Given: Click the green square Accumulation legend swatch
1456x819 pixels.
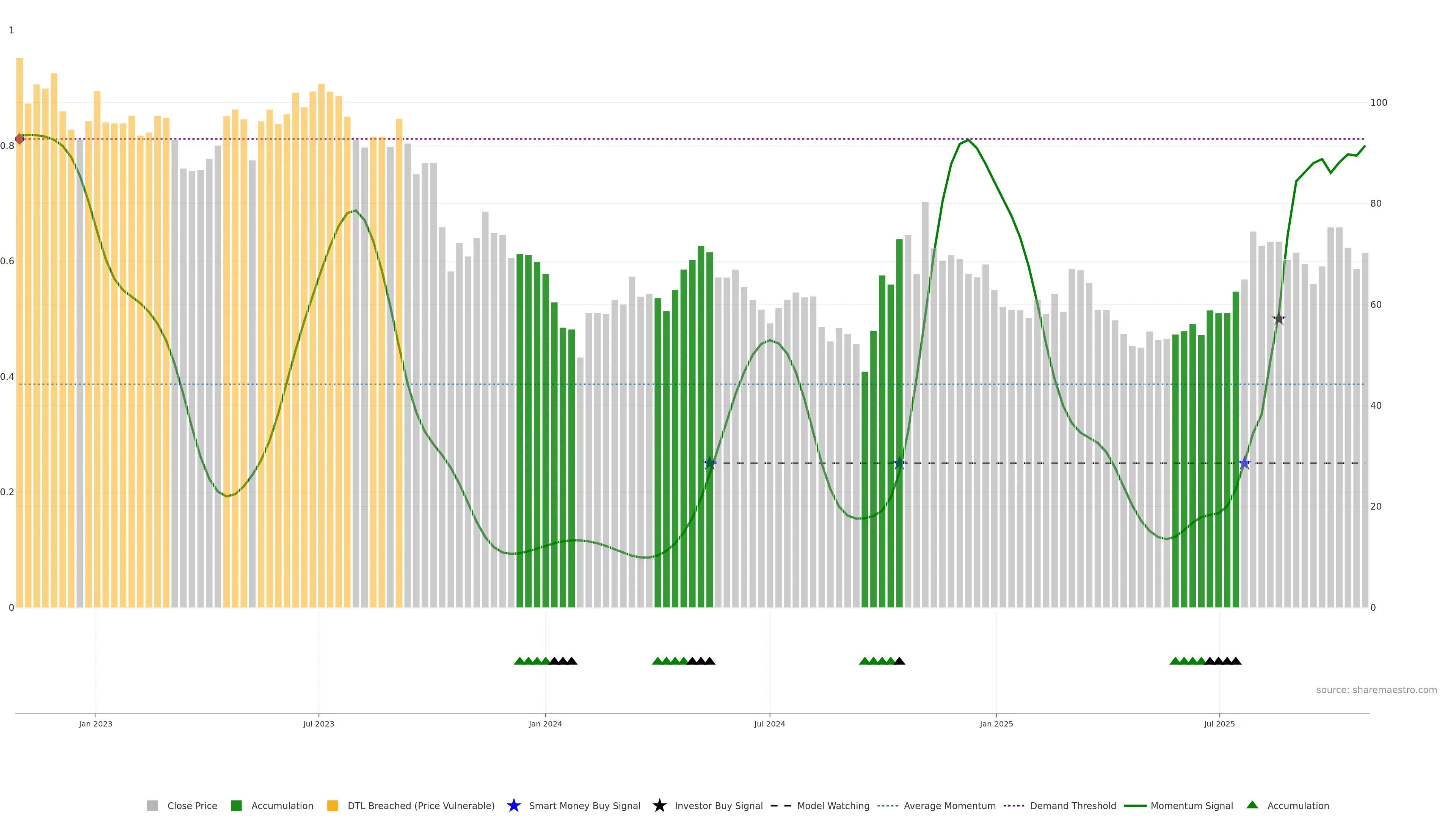Looking at the screenshot, I should [236, 806].
